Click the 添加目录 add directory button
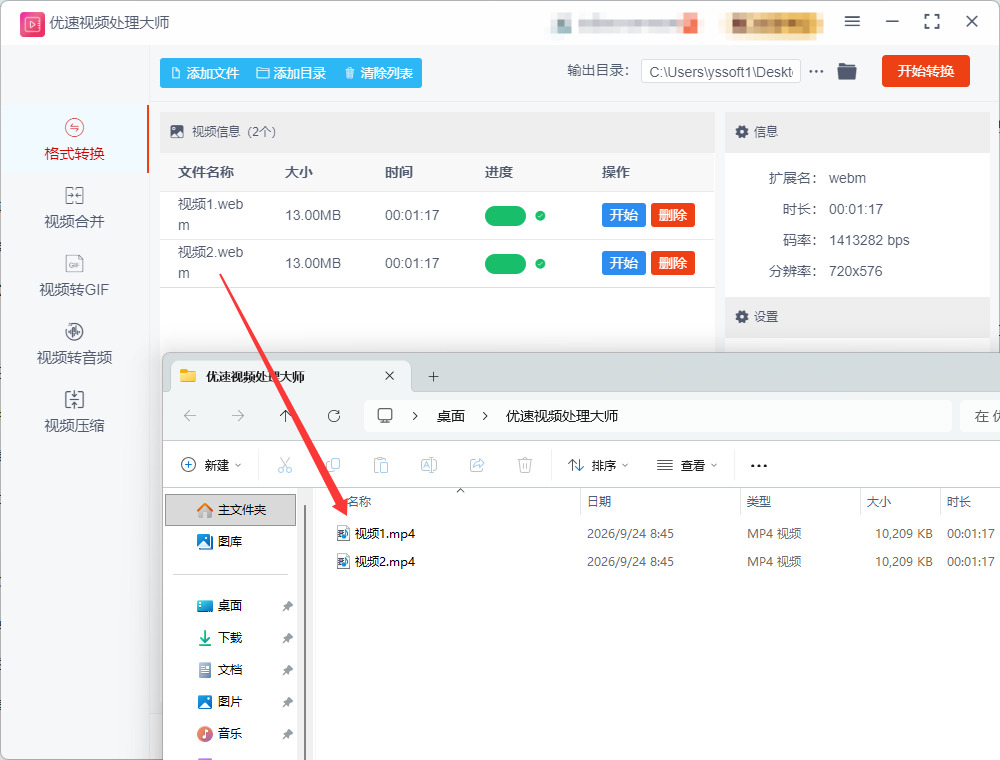 291,73
